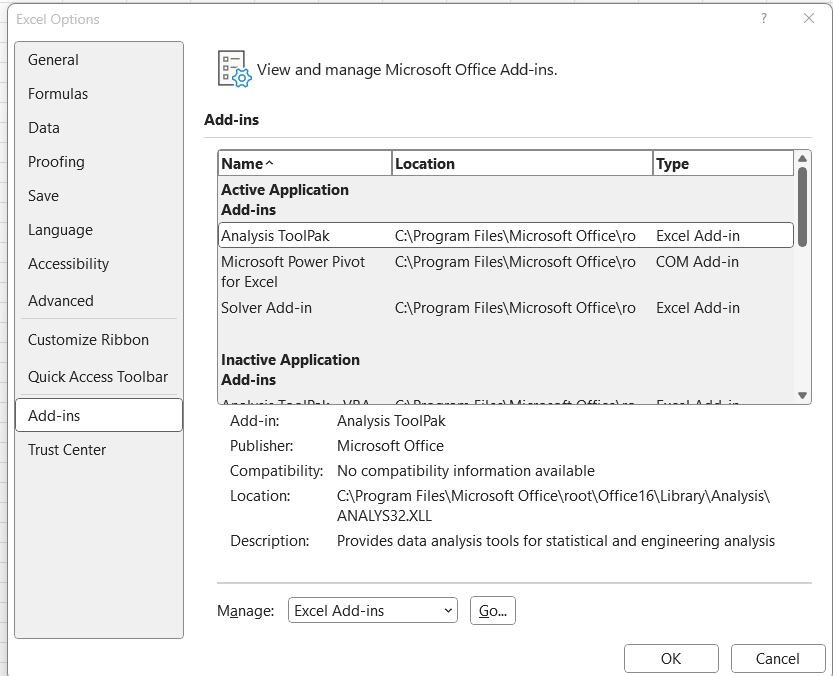Click scroll up arrow of add-ins list
The image size is (833, 676).
(x=802, y=158)
